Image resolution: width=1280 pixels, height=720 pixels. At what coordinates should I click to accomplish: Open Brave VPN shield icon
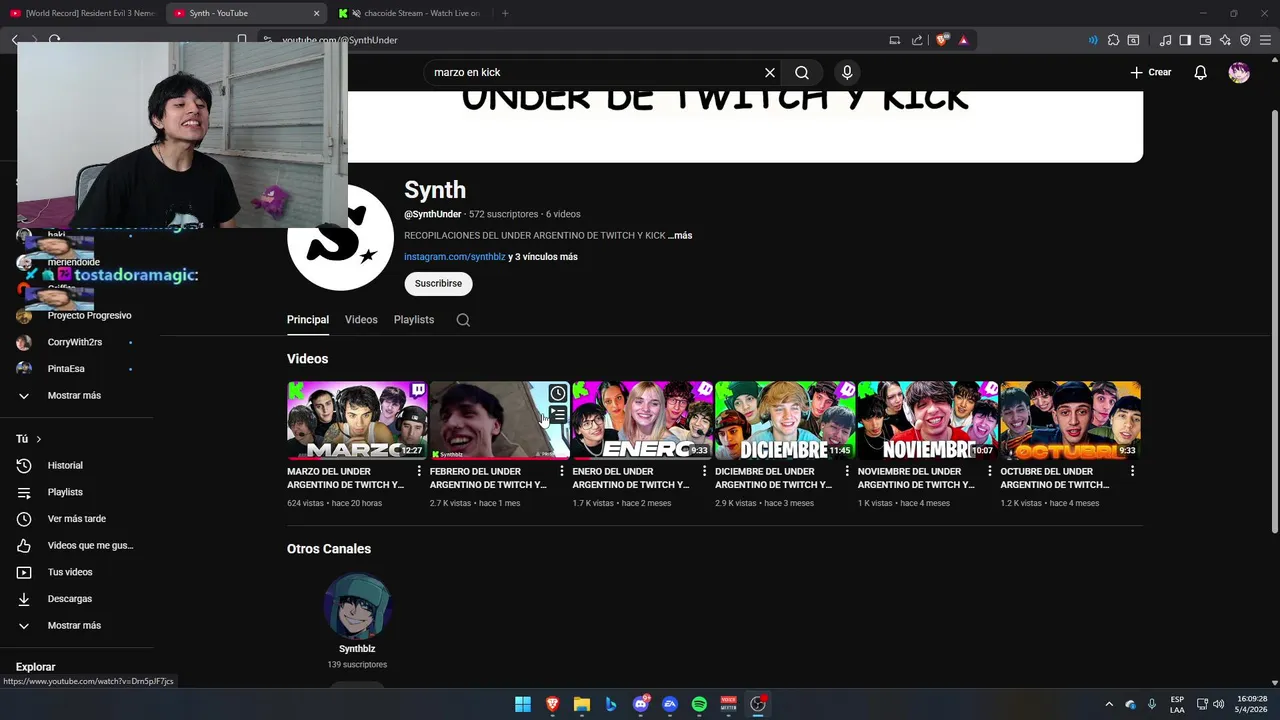click(x=1245, y=40)
